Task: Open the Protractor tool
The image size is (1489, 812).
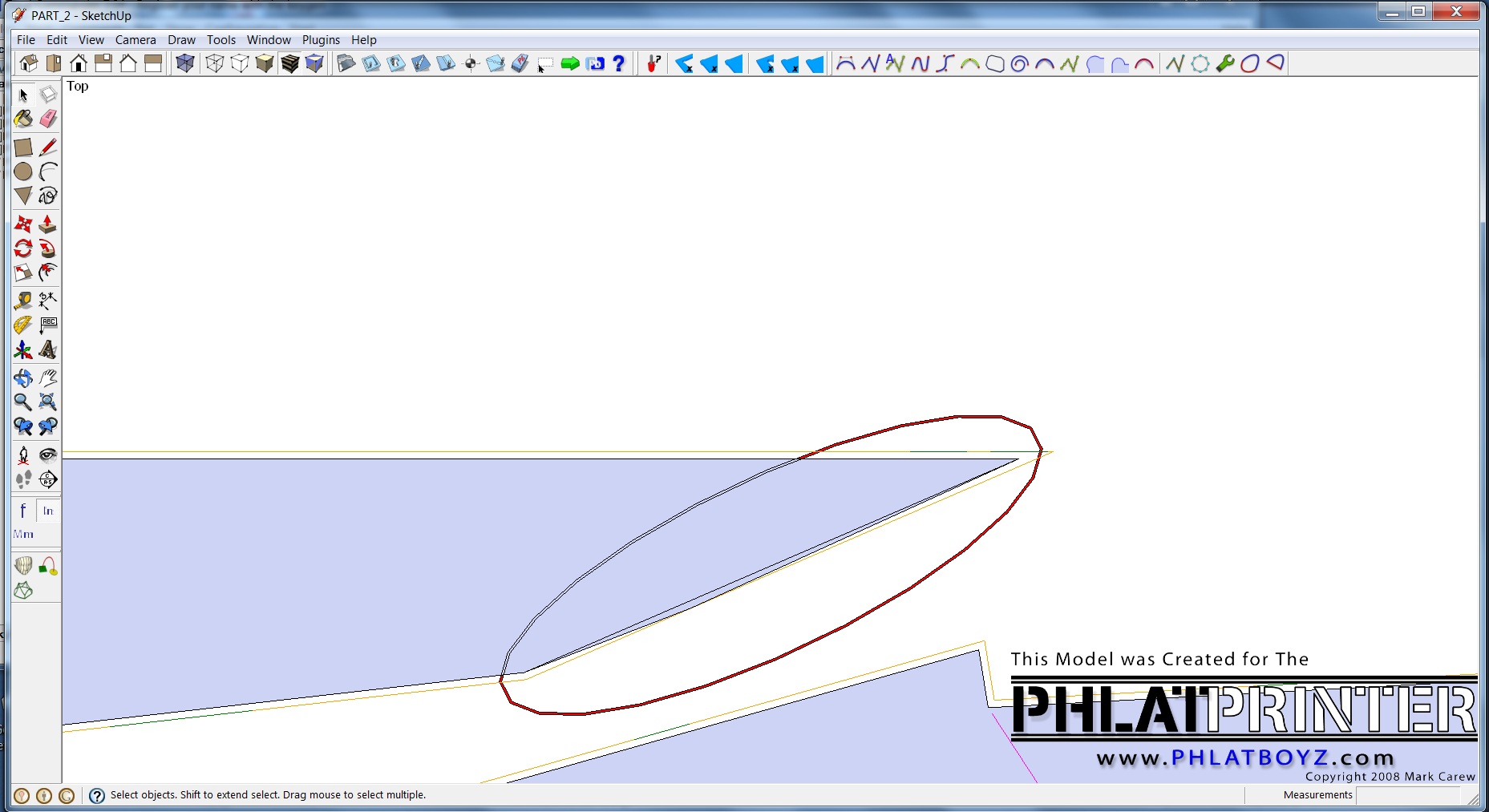Action: point(23,325)
